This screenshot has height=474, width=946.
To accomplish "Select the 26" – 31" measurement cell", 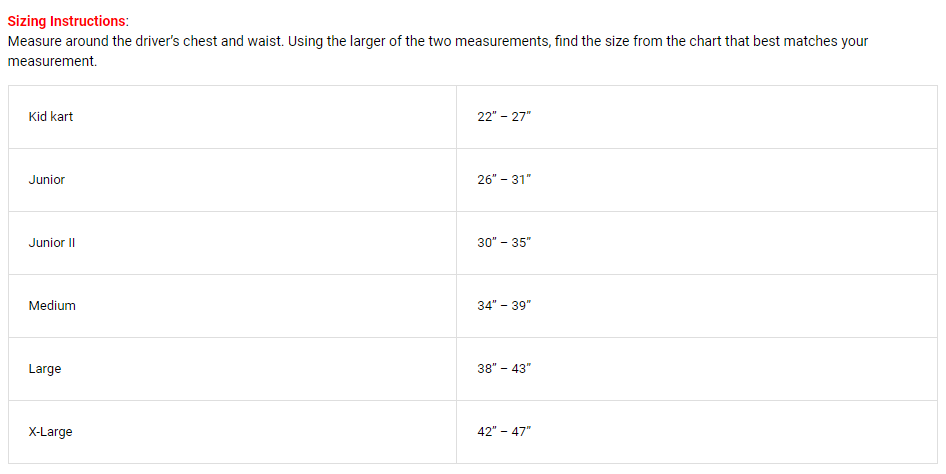I will point(505,180).
